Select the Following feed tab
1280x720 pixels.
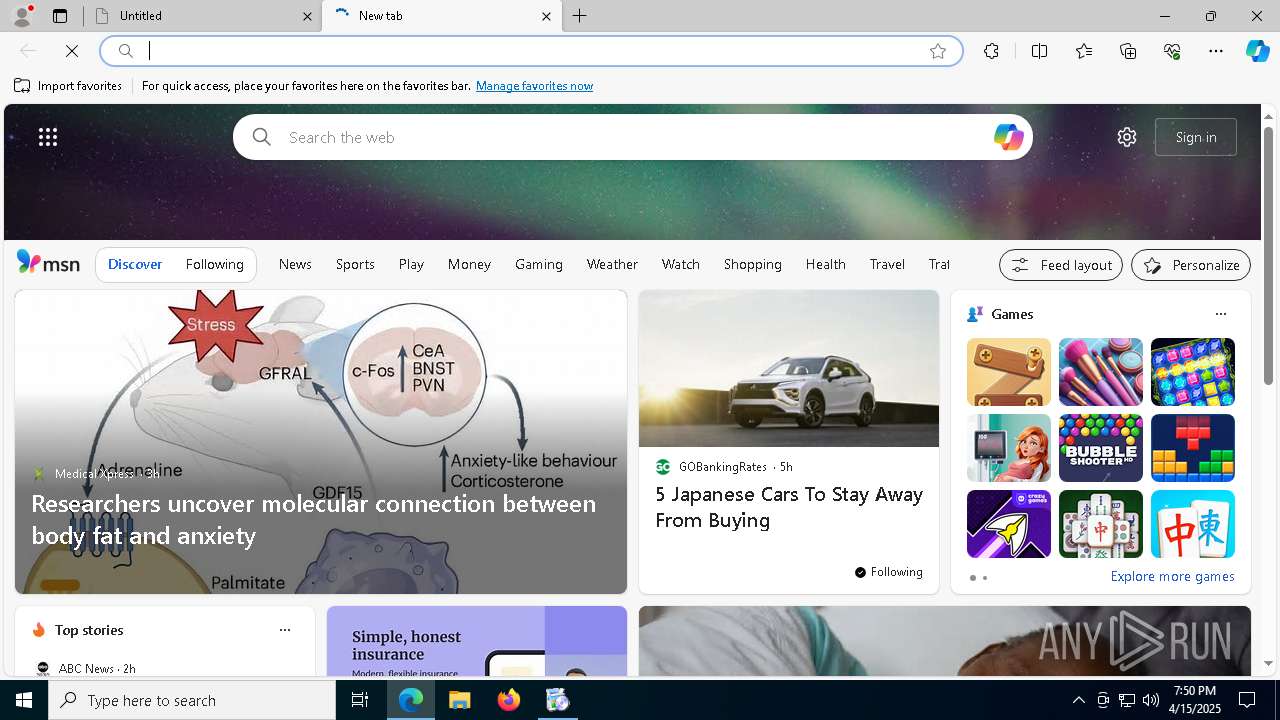point(215,264)
